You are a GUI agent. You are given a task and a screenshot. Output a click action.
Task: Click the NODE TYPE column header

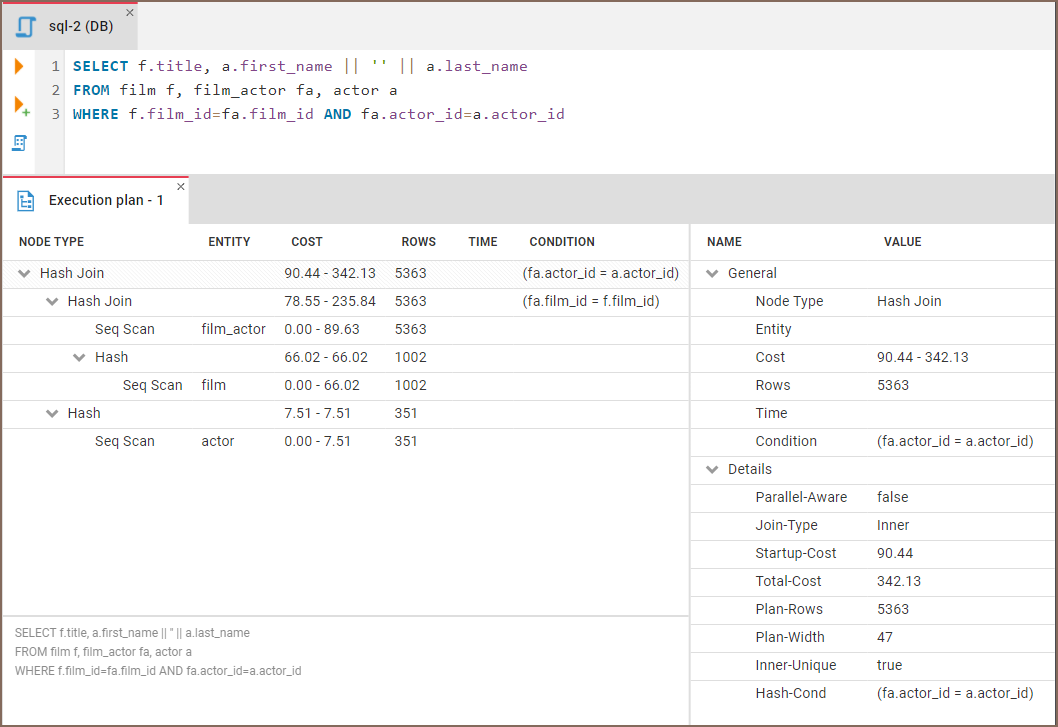(52, 242)
